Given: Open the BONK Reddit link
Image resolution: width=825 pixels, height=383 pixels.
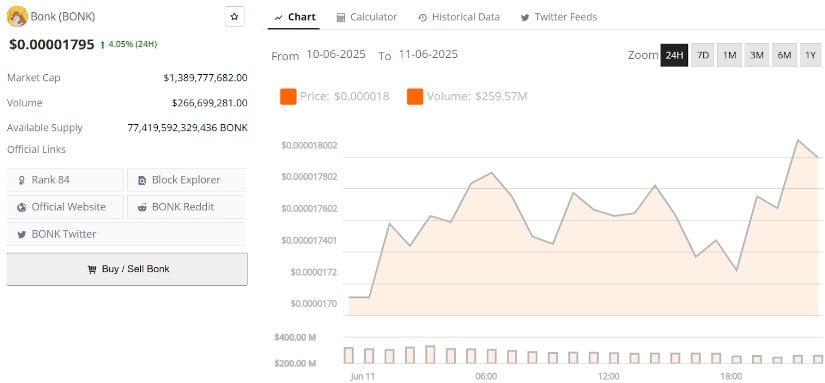Looking at the screenshot, I should tap(186, 207).
